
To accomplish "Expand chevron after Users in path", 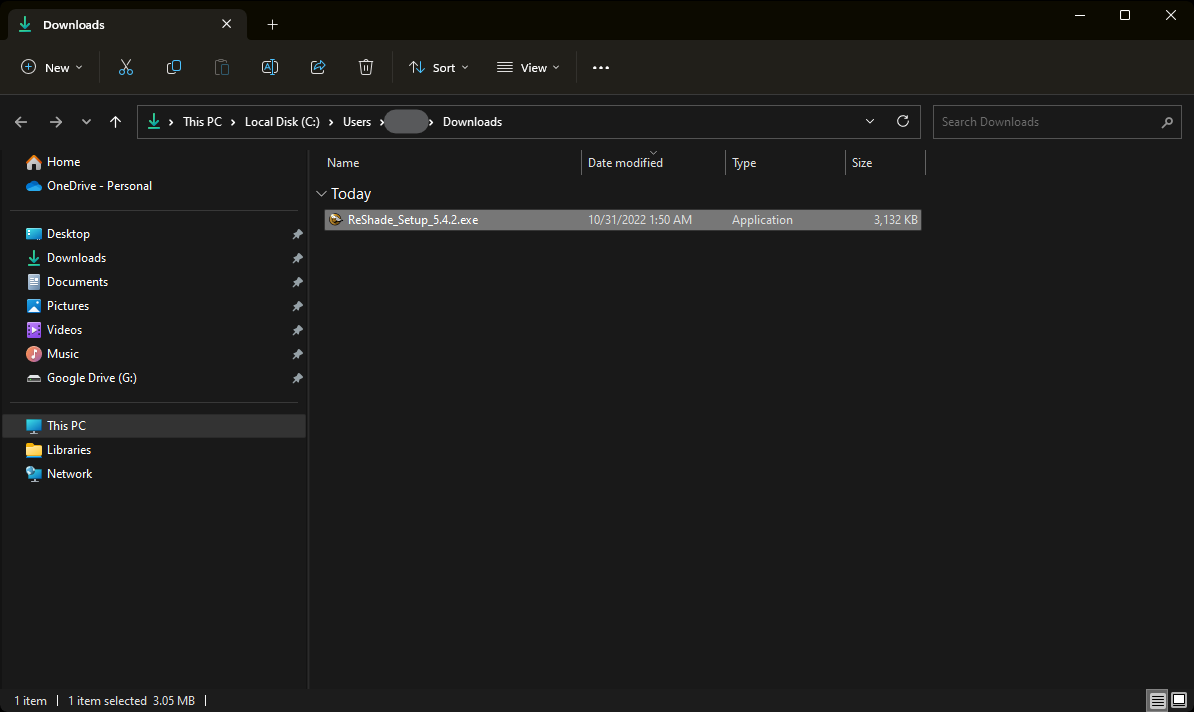I will coord(382,122).
